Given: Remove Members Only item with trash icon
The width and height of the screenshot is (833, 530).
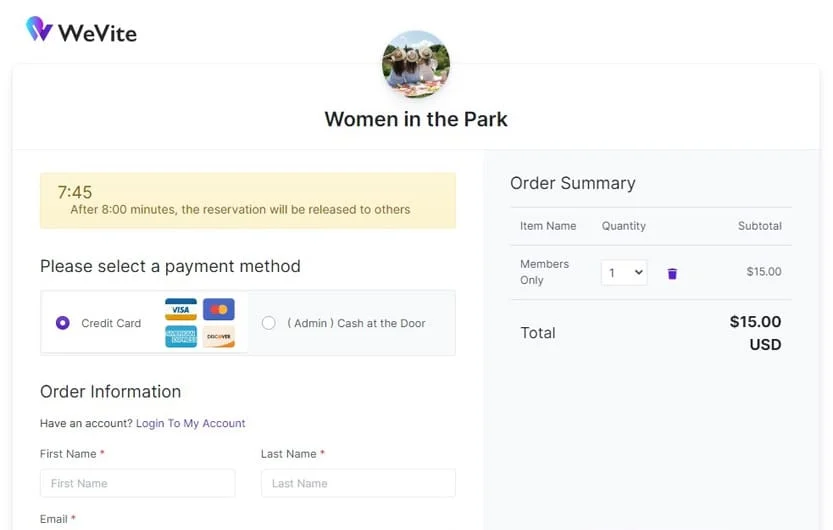Looking at the screenshot, I should [672, 273].
